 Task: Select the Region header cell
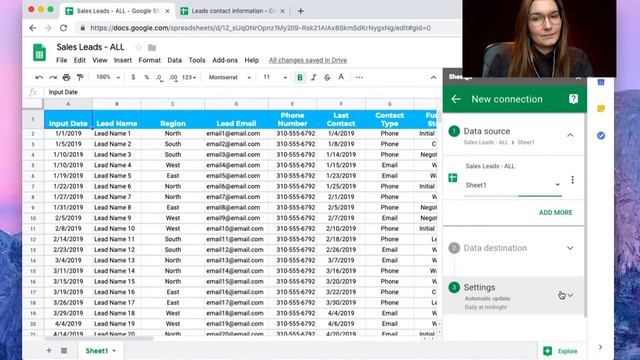tap(173, 119)
